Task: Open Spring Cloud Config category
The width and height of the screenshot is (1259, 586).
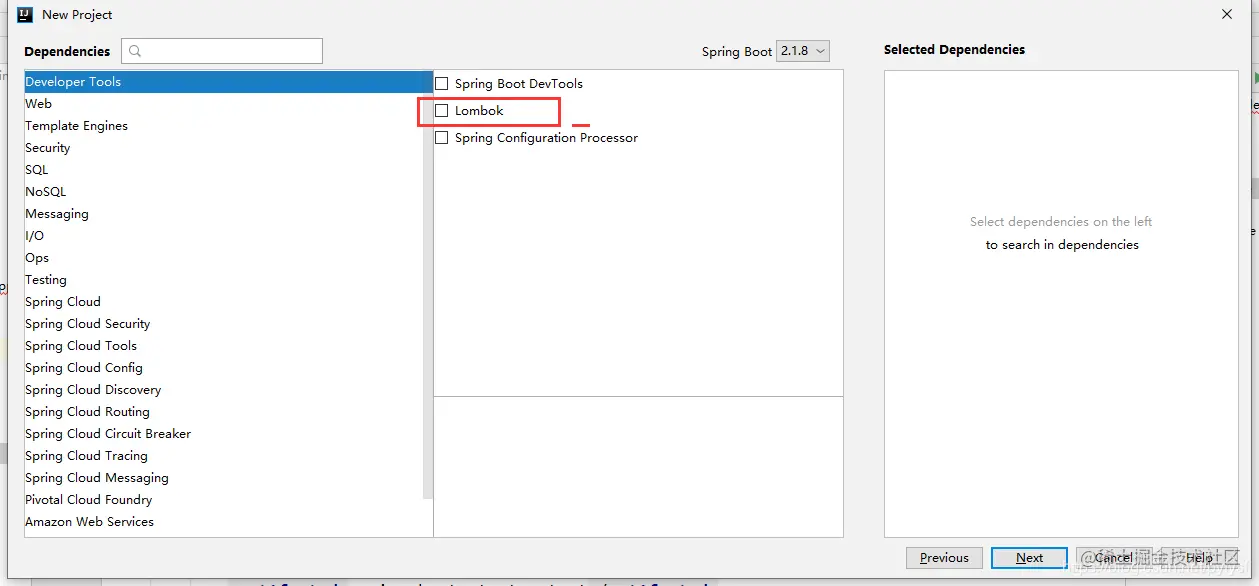Action: pos(228,368)
